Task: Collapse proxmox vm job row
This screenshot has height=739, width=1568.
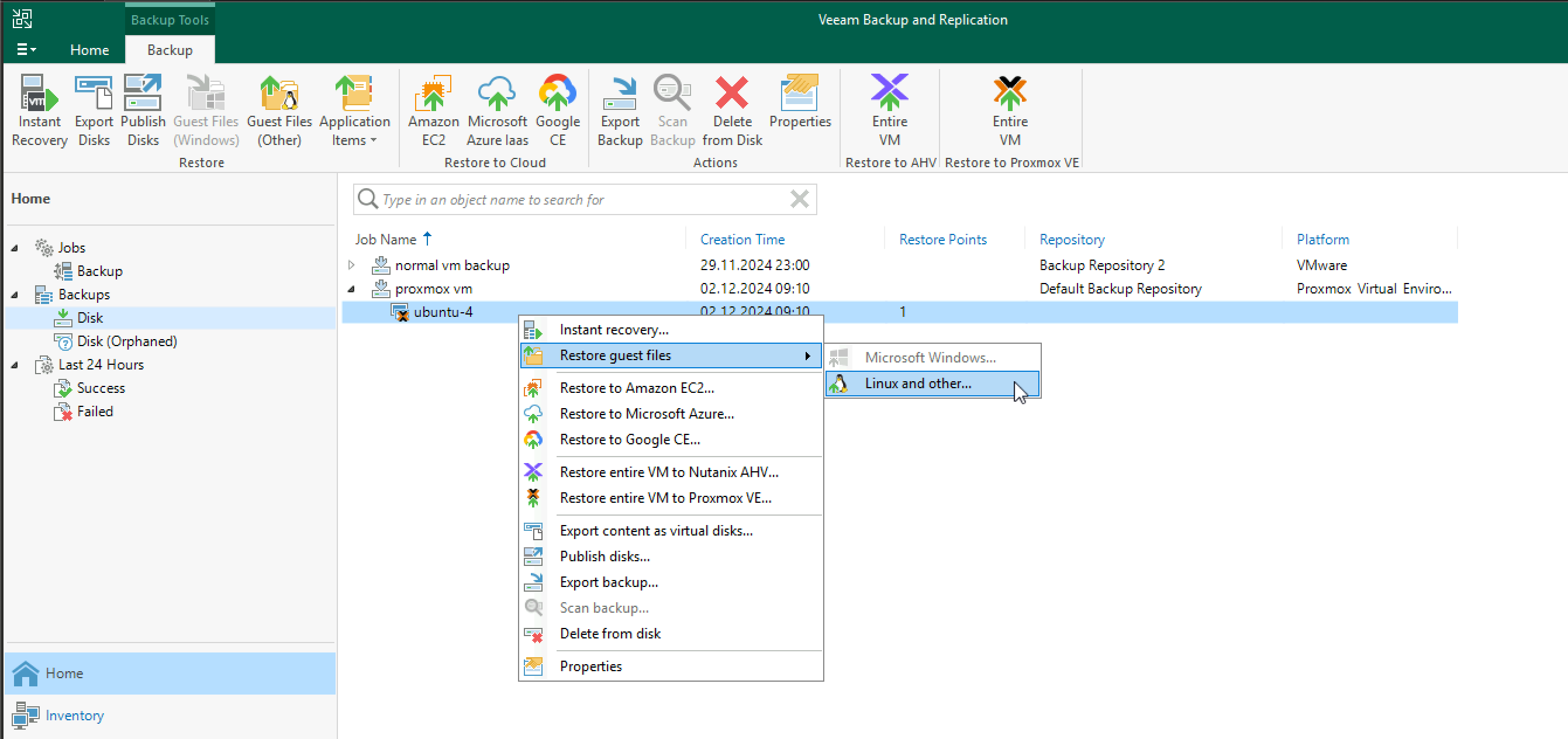Action: coord(351,289)
